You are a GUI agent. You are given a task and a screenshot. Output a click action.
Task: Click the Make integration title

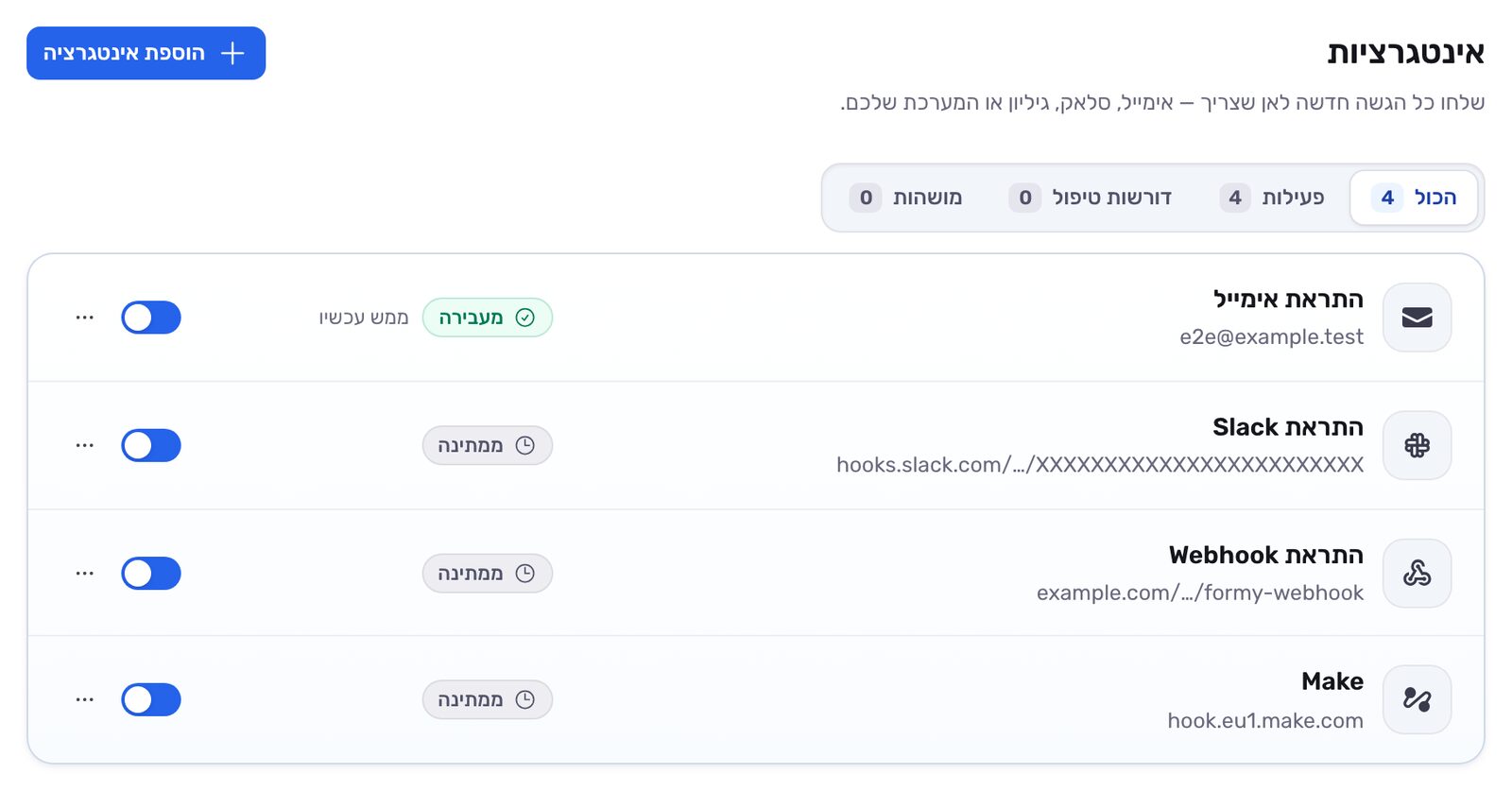(1332, 681)
